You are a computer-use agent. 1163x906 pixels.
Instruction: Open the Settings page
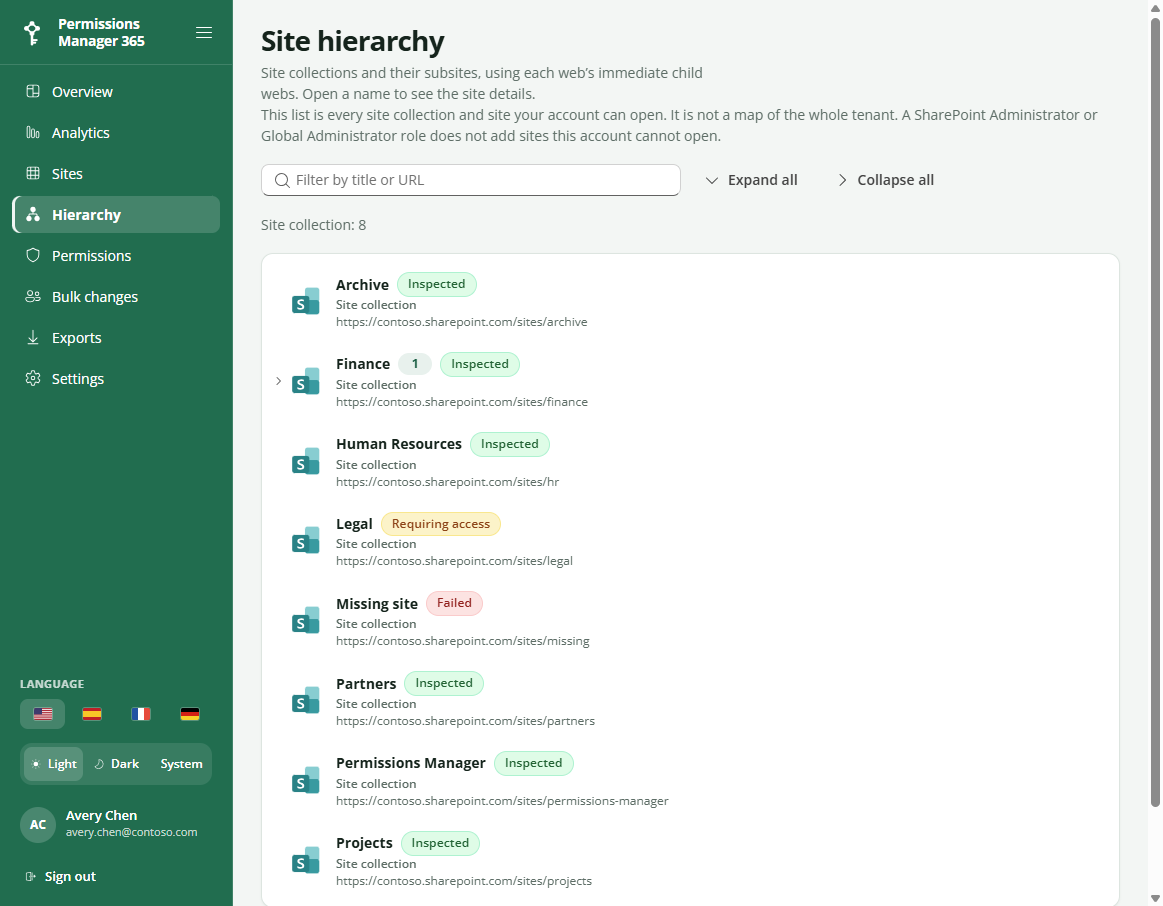(x=116, y=378)
